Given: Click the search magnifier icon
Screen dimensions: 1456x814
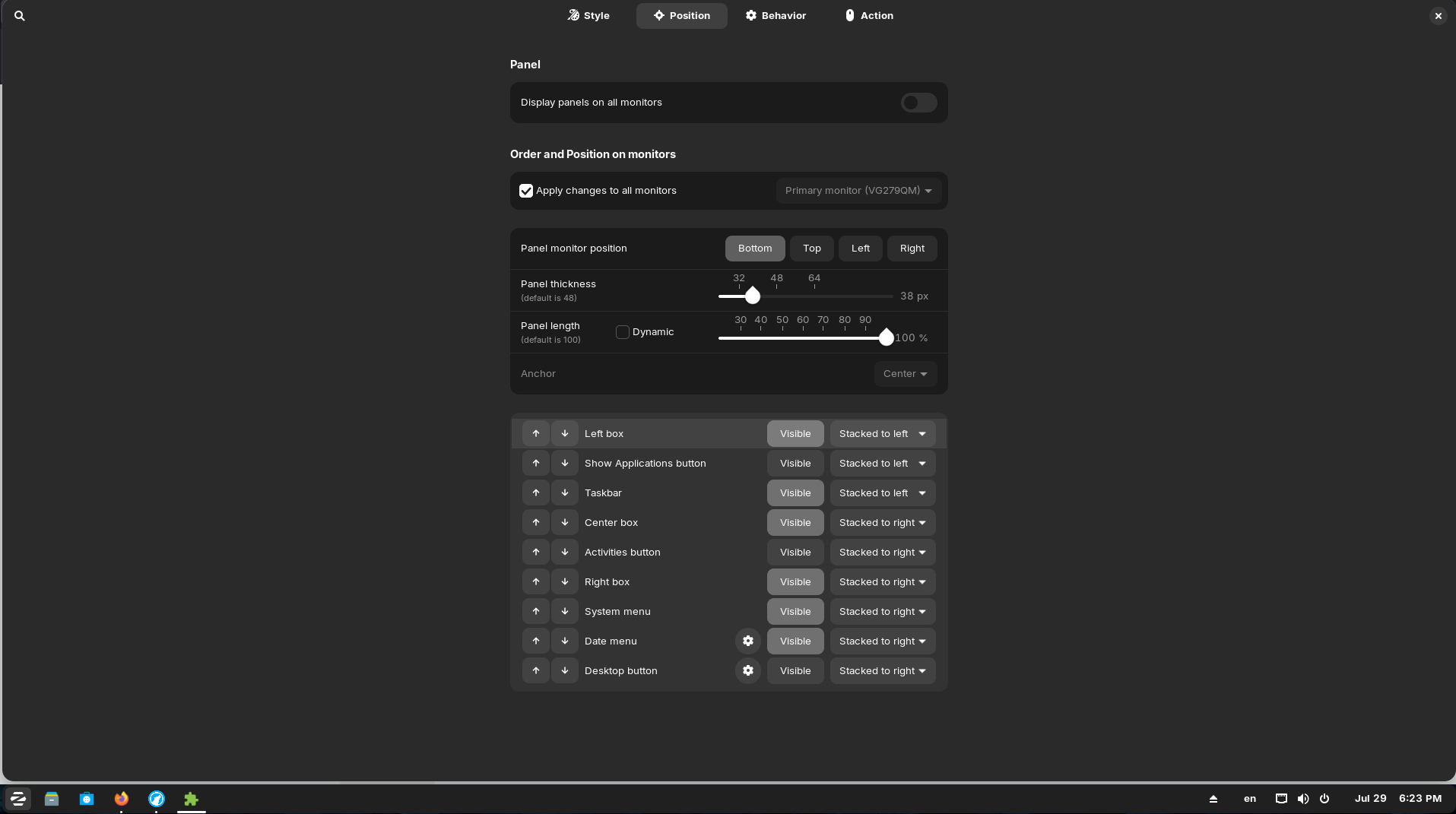Looking at the screenshot, I should [x=20, y=15].
